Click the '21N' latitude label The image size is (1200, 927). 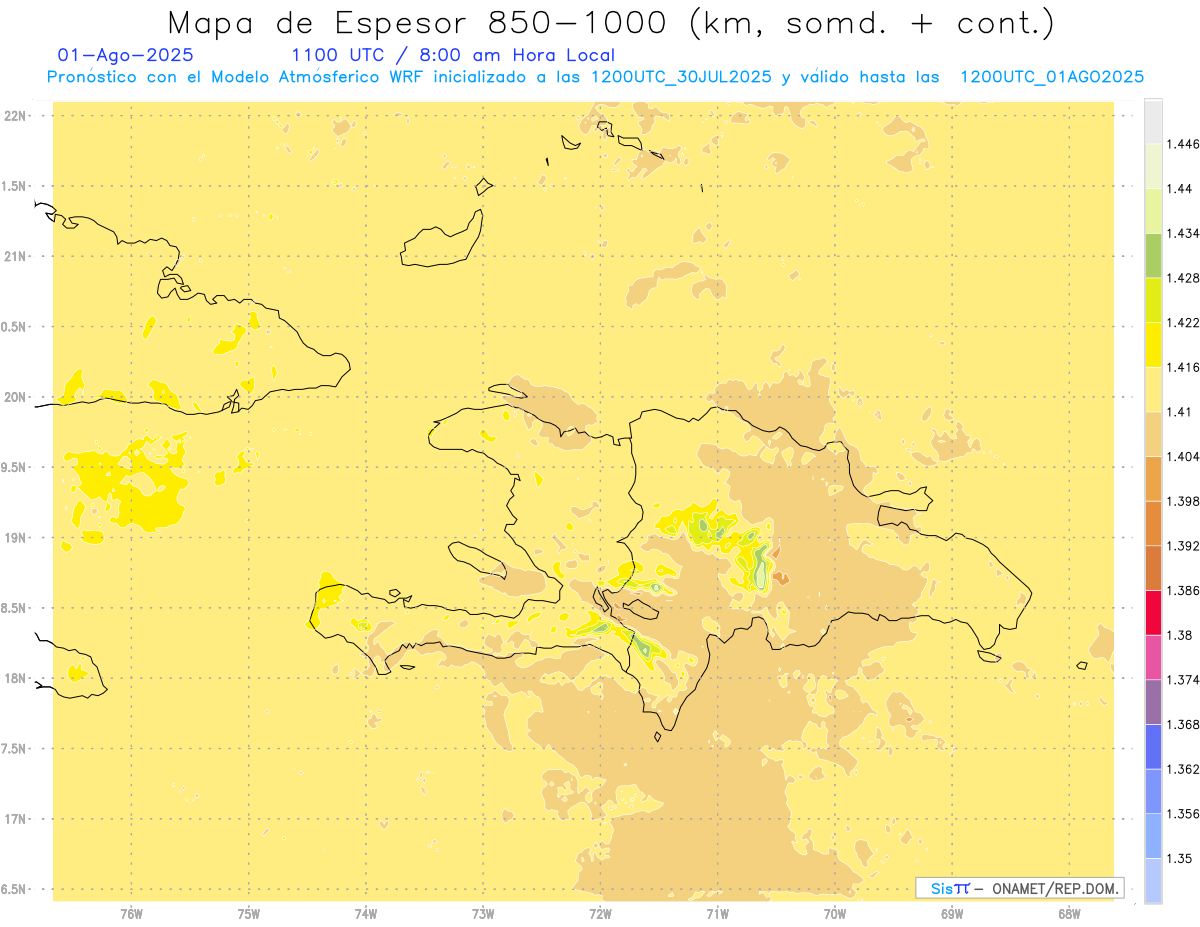point(17,257)
